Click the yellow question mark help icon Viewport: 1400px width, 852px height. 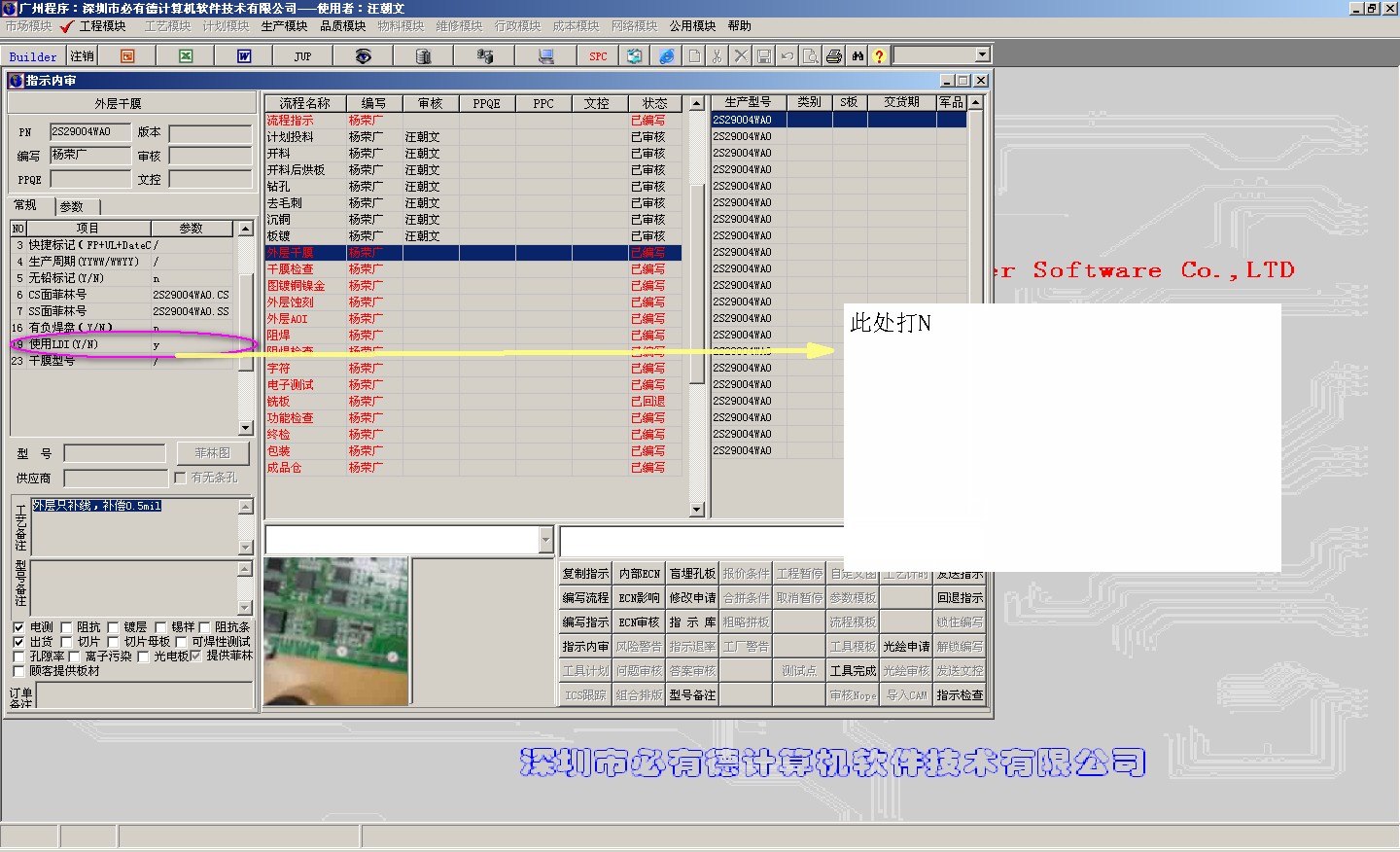pyautogui.click(x=879, y=56)
